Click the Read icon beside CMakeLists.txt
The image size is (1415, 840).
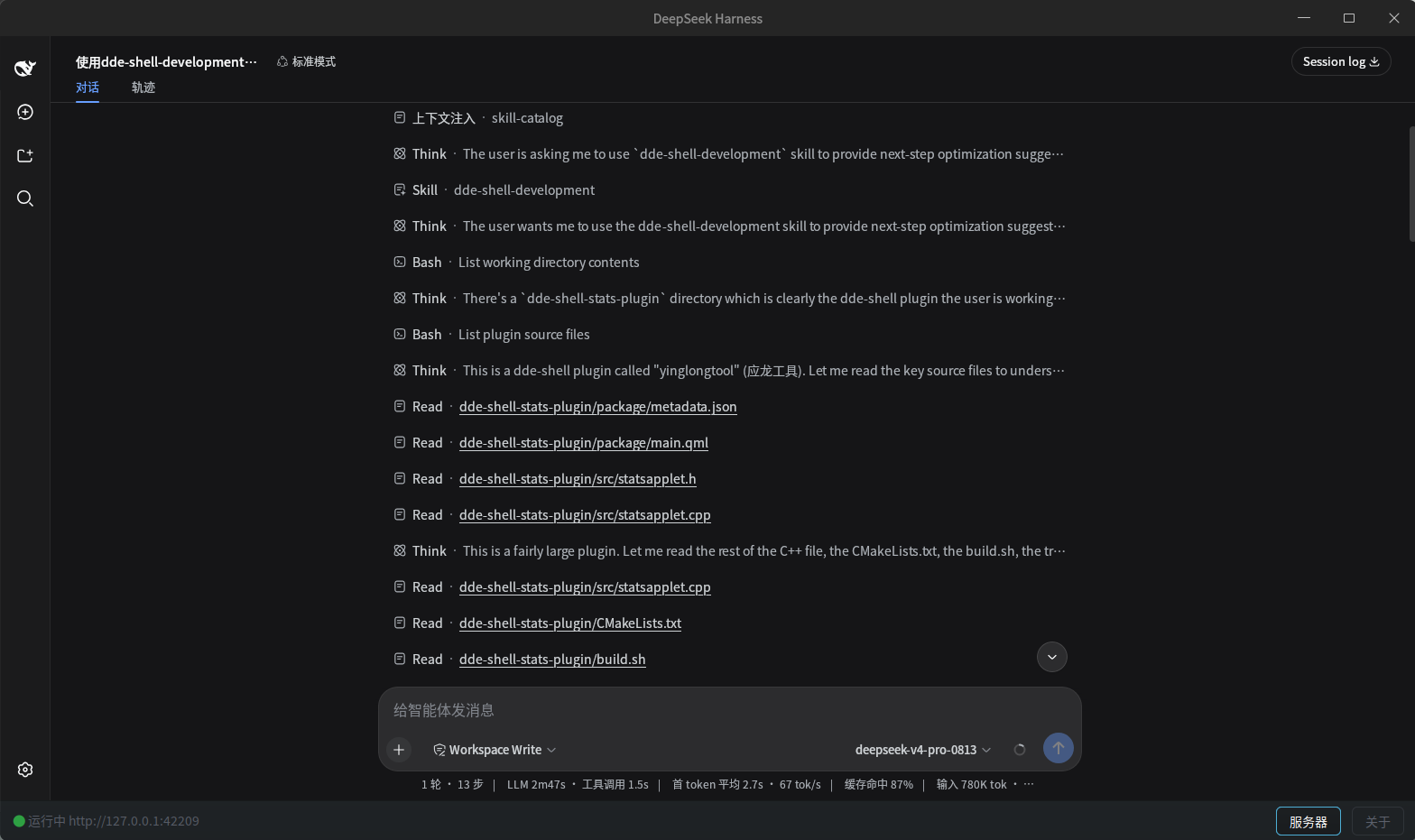[x=400, y=623]
